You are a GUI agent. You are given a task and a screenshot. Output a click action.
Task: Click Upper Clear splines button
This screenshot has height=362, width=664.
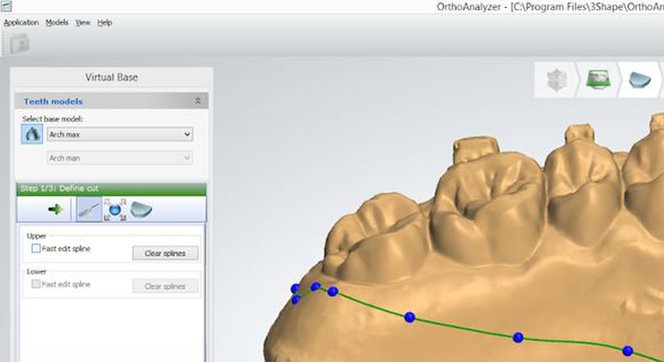coord(165,253)
